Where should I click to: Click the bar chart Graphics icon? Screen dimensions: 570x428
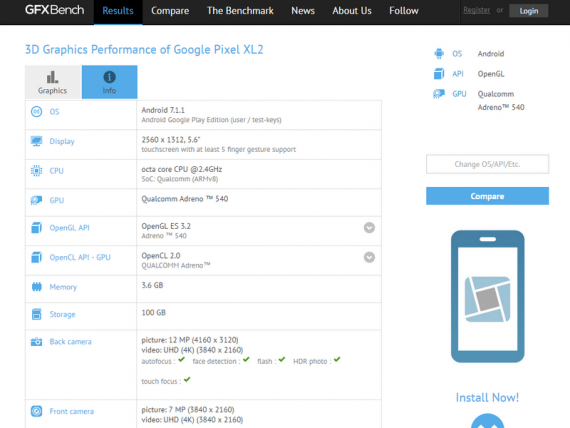pyautogui.click(x=52, y=77)
